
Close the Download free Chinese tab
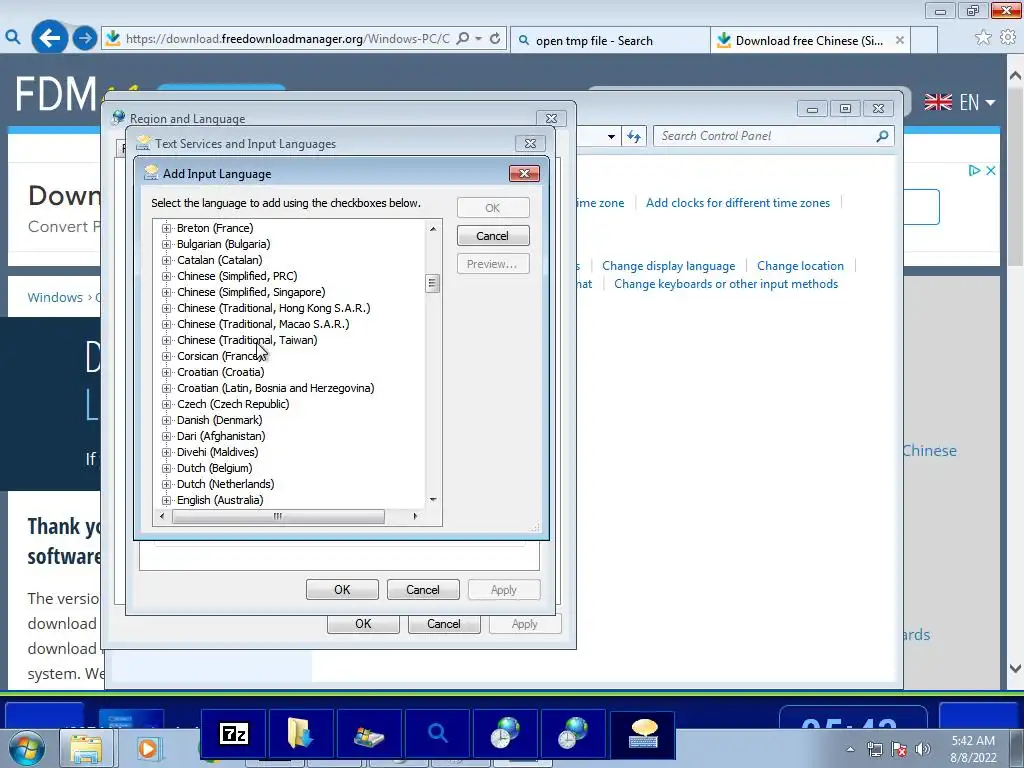point(899,40)
